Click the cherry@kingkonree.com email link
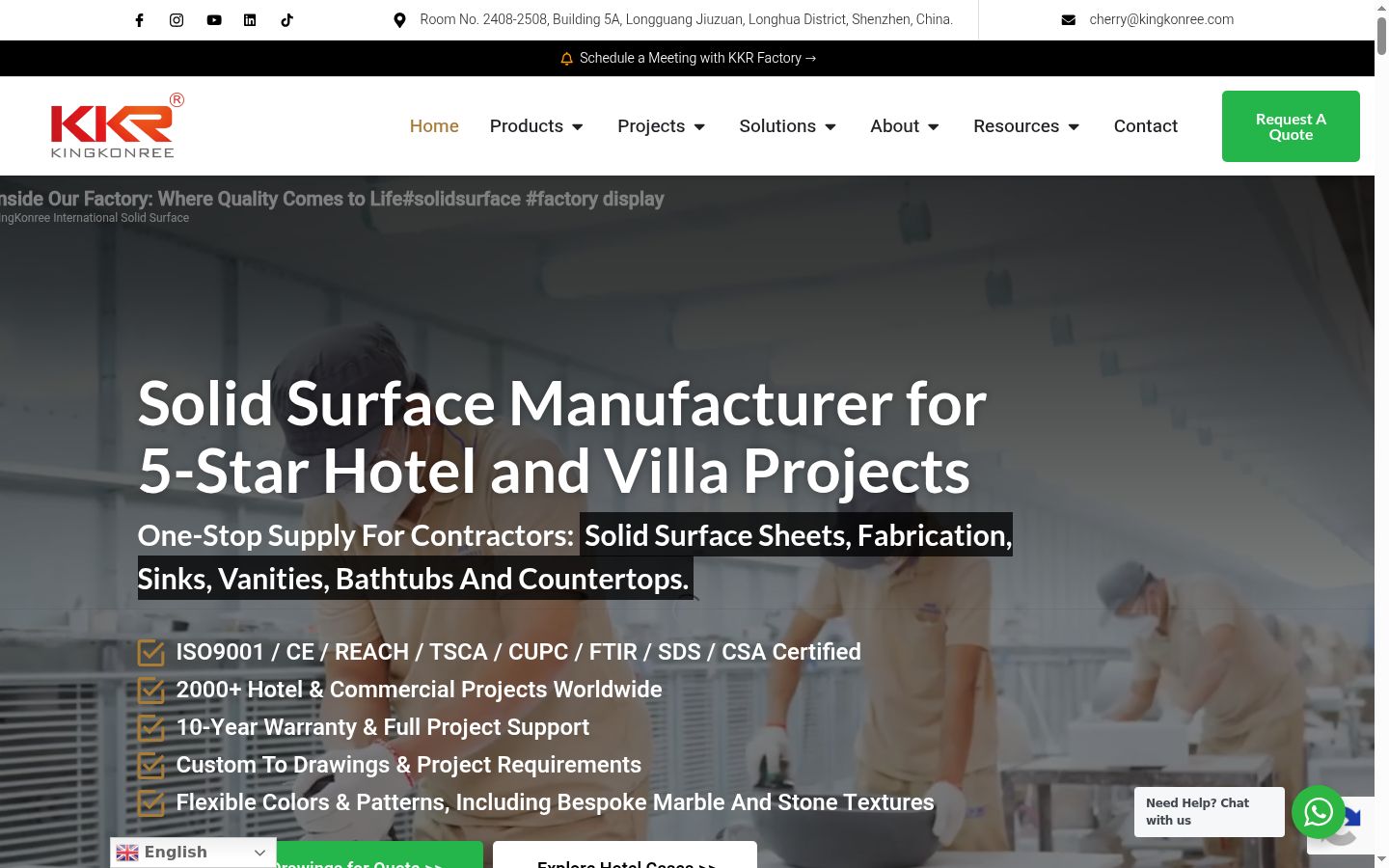Image resolution: width=1389 pixels, height=868 pixels. point(1161,19)
